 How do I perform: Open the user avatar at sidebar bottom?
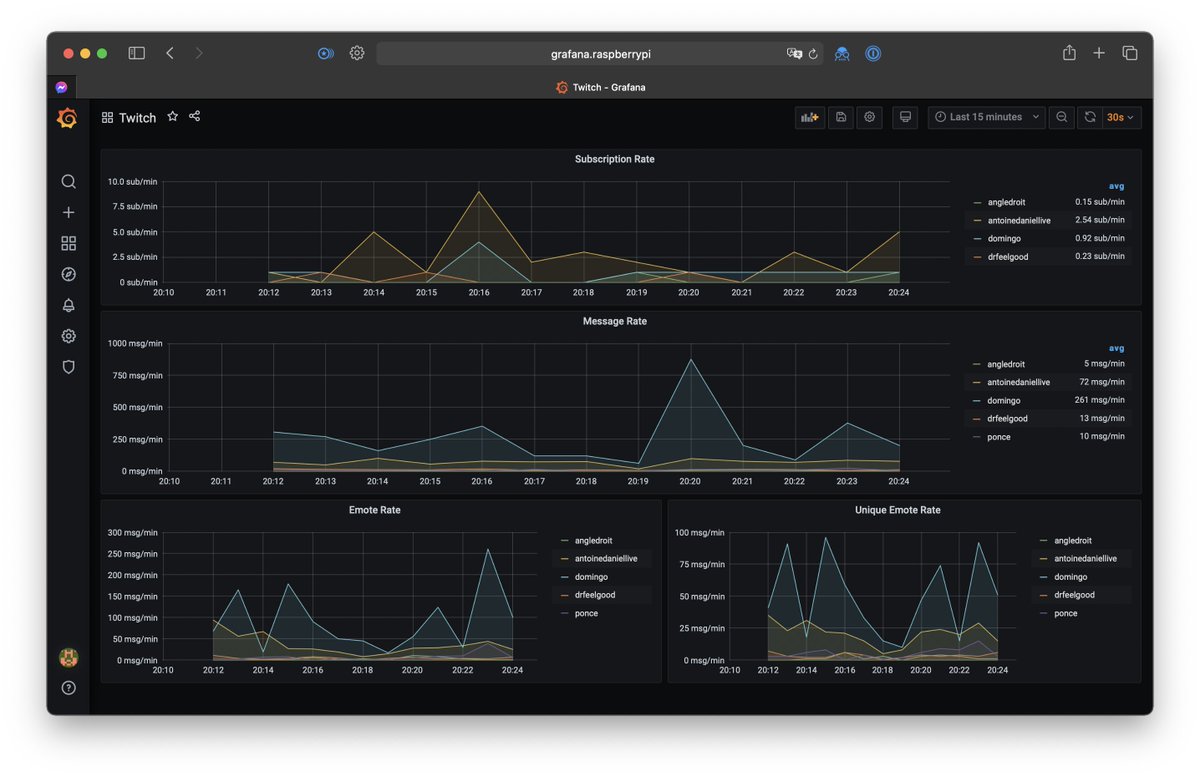click(x=69, y=658)
